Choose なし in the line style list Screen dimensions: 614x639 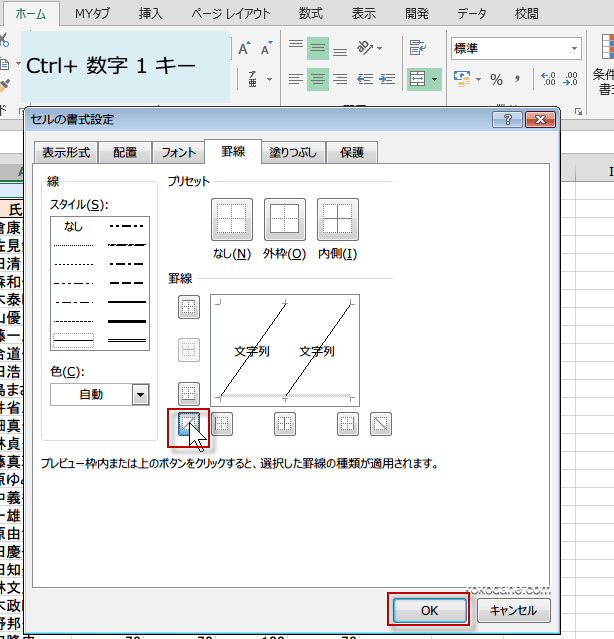point(73,227)
